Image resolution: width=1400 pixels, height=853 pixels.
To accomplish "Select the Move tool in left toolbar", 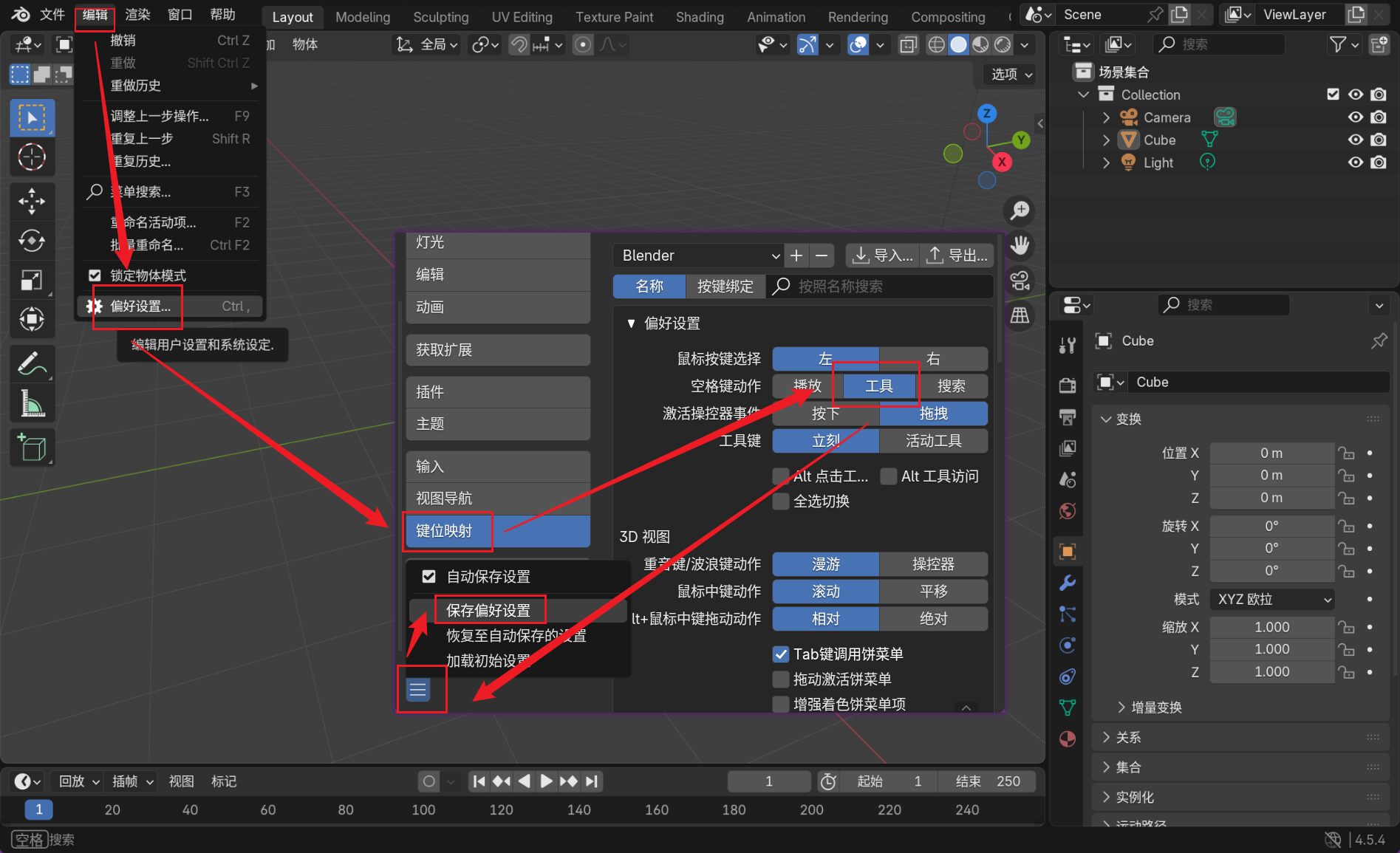I will (32, 200).
